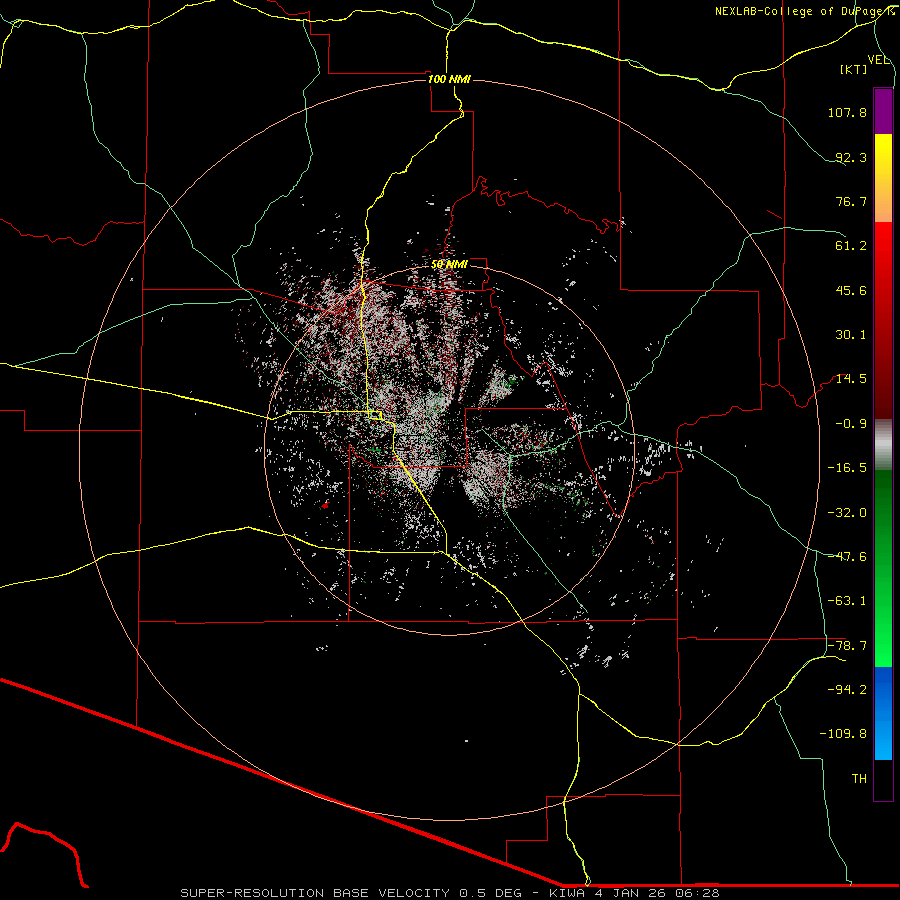Click the 76.7 velocity scale value
900x900 pixels.
click(851, 201)
